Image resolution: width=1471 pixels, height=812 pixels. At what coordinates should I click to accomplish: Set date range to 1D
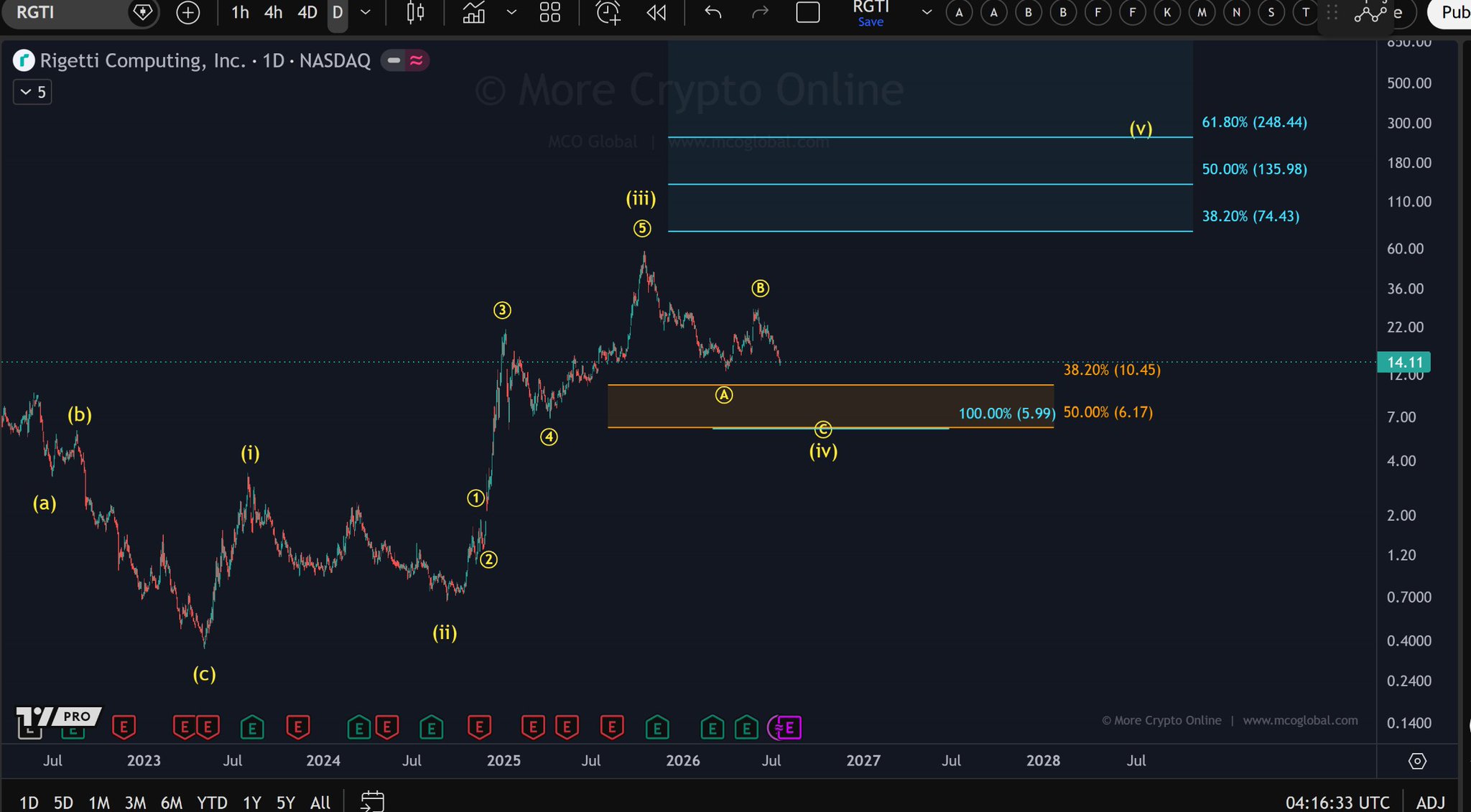point(29,802)
